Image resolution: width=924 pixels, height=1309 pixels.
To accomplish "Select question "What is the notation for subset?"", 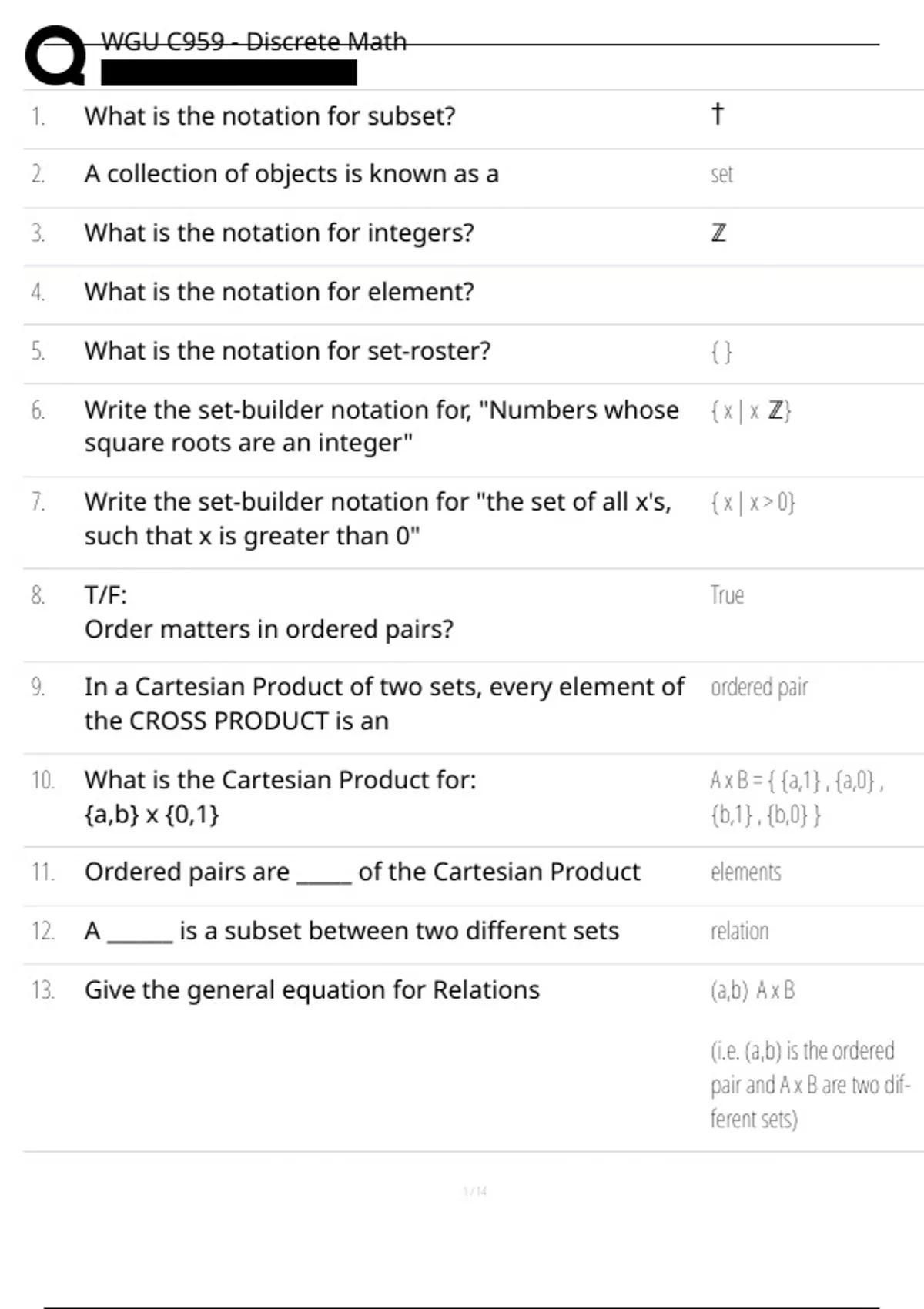I will click(269, 116).
